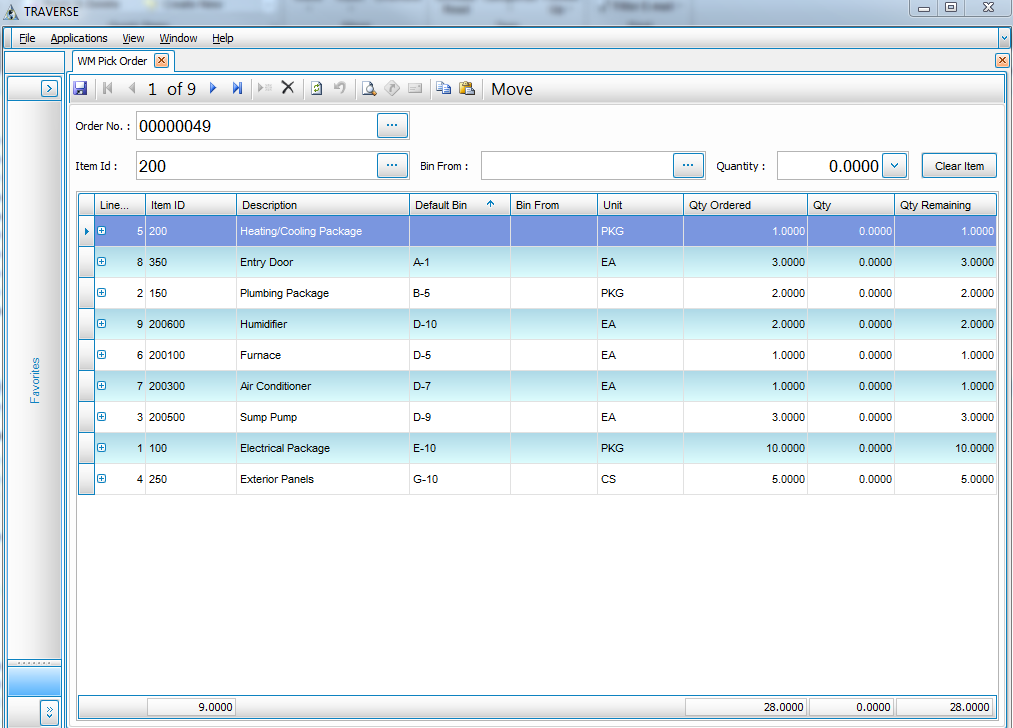Expand the Exterior Panels row
Image resolution: width=1013 pixels, height=728 pixels.
(101, 479)
